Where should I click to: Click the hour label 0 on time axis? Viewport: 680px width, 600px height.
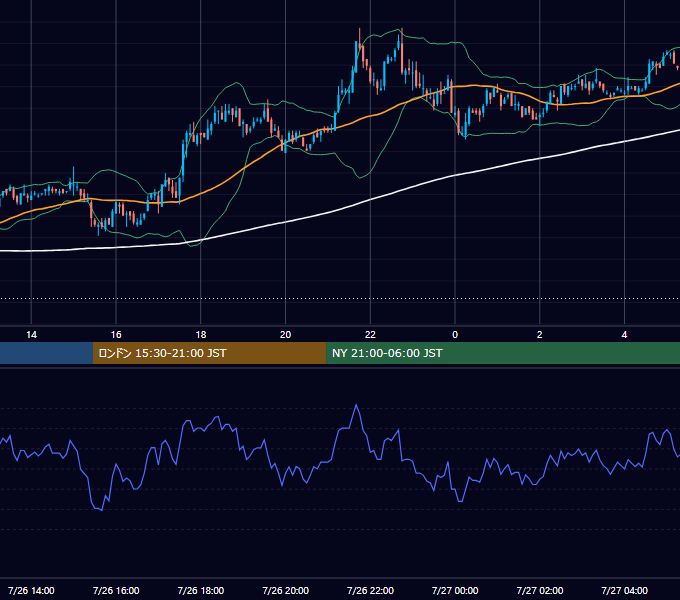point(455,335)
